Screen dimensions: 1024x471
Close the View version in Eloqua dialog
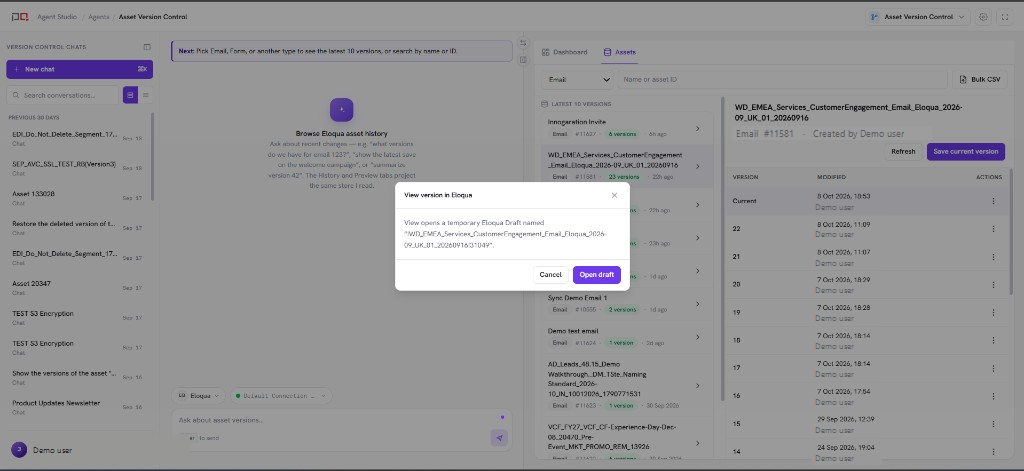(x=614, y=195)
